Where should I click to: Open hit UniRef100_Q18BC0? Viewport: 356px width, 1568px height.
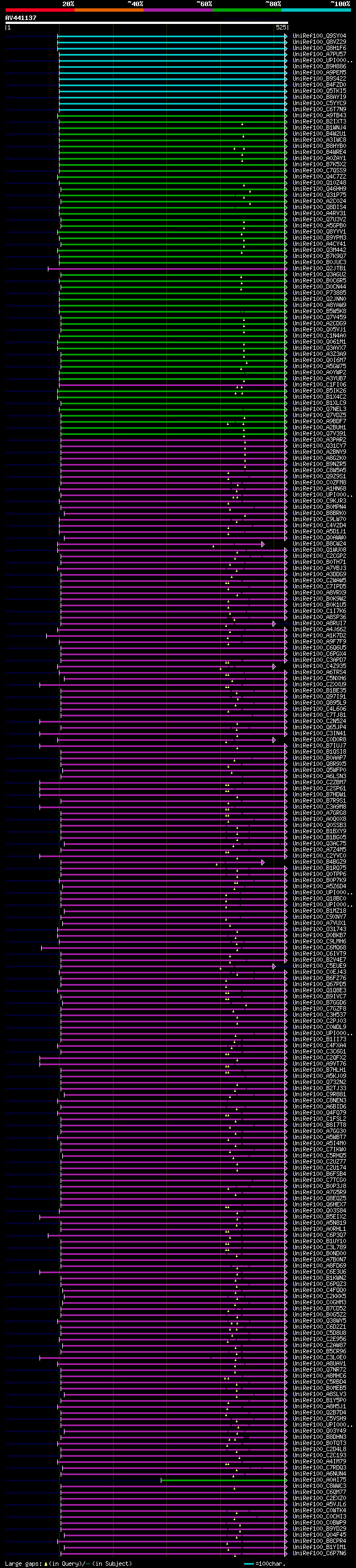(319, 898)
